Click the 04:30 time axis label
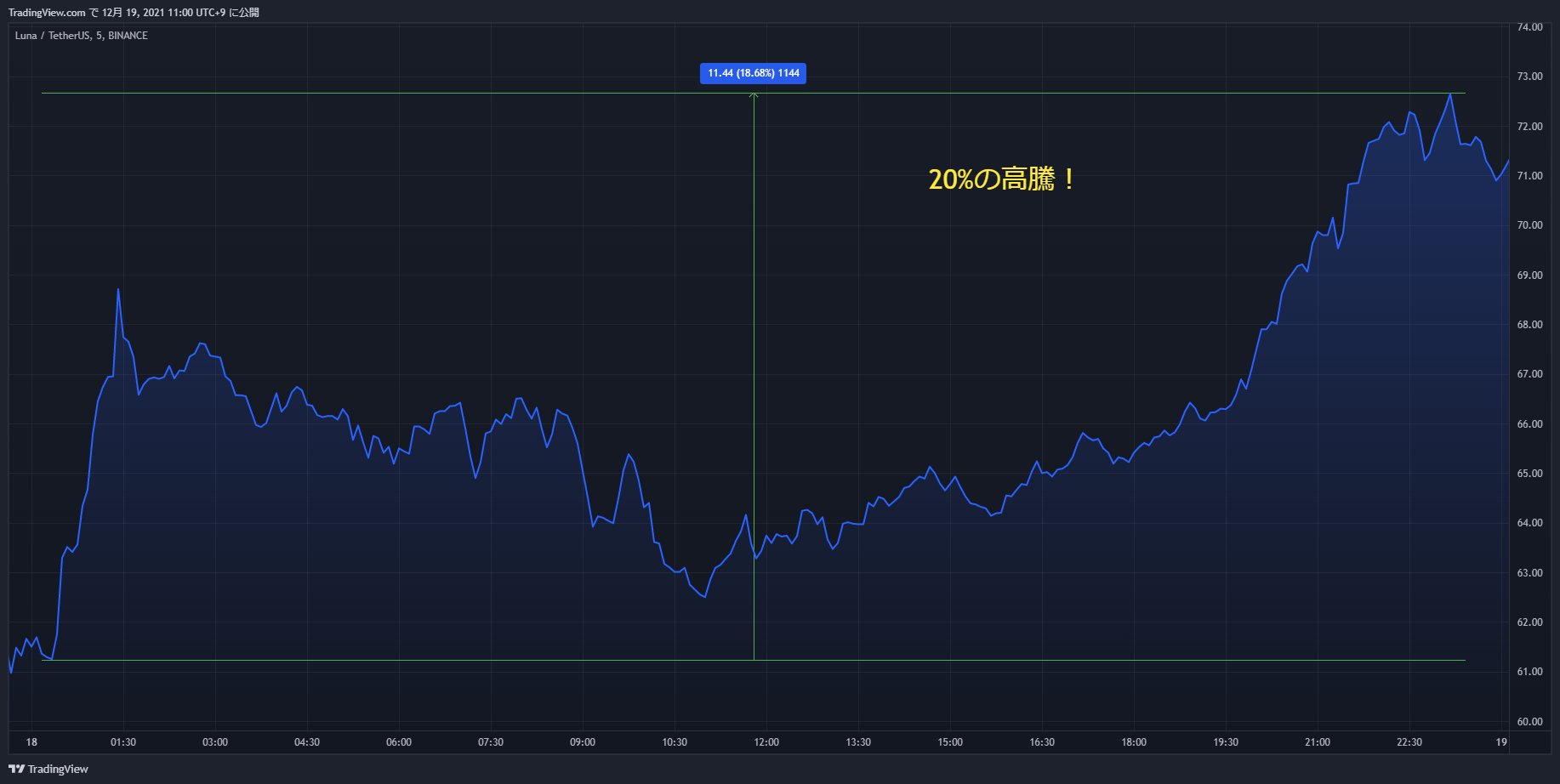This screenshot has width=1560, height=784. (307, 742)
